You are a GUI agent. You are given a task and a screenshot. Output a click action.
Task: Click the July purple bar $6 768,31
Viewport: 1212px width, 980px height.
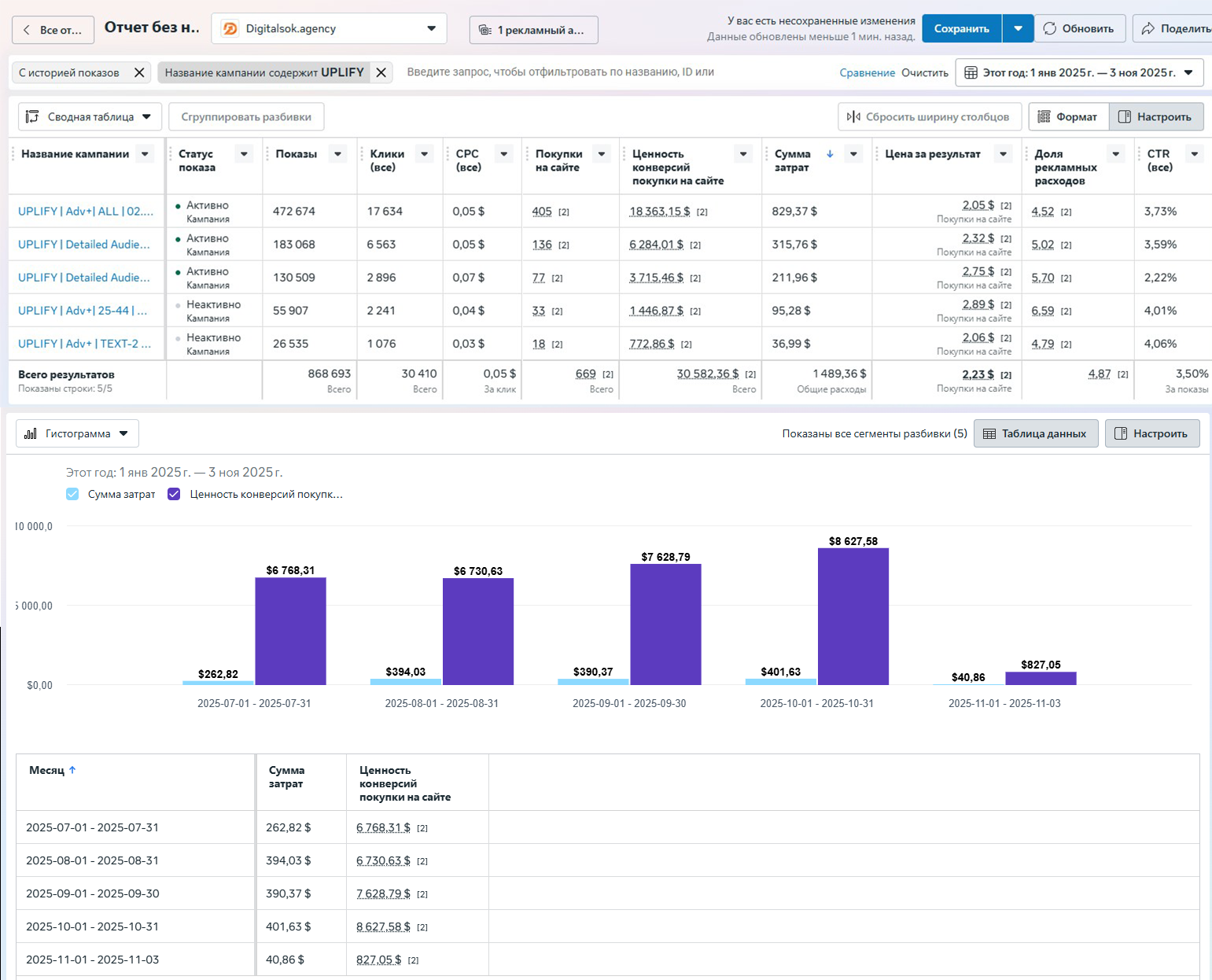290,632
